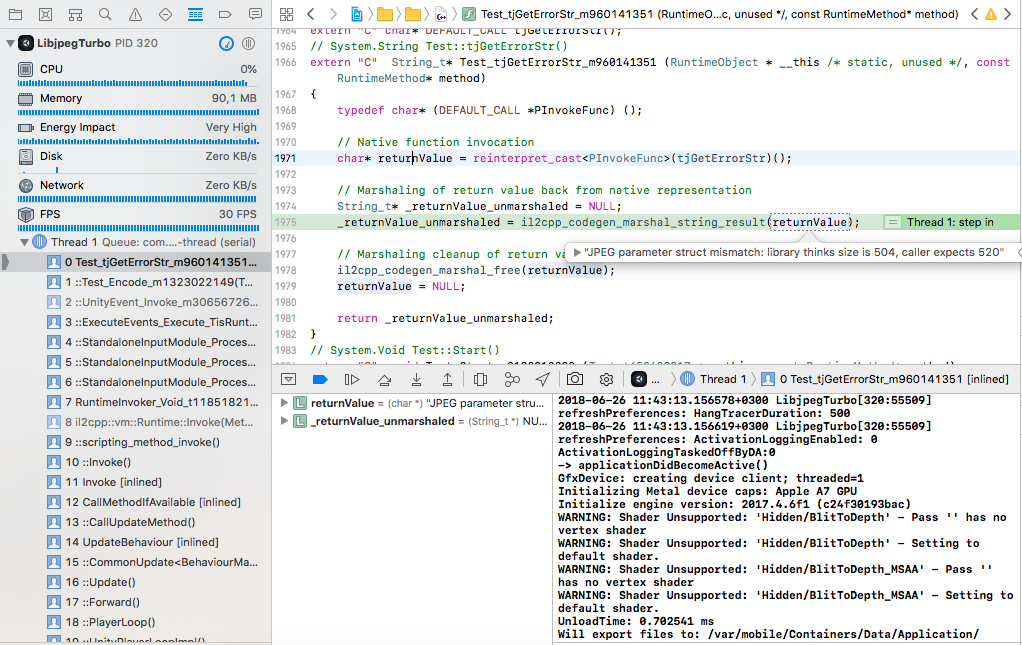Switch to the Find navigator magnifying glass

pyautogui.click(x=104, y=13)
